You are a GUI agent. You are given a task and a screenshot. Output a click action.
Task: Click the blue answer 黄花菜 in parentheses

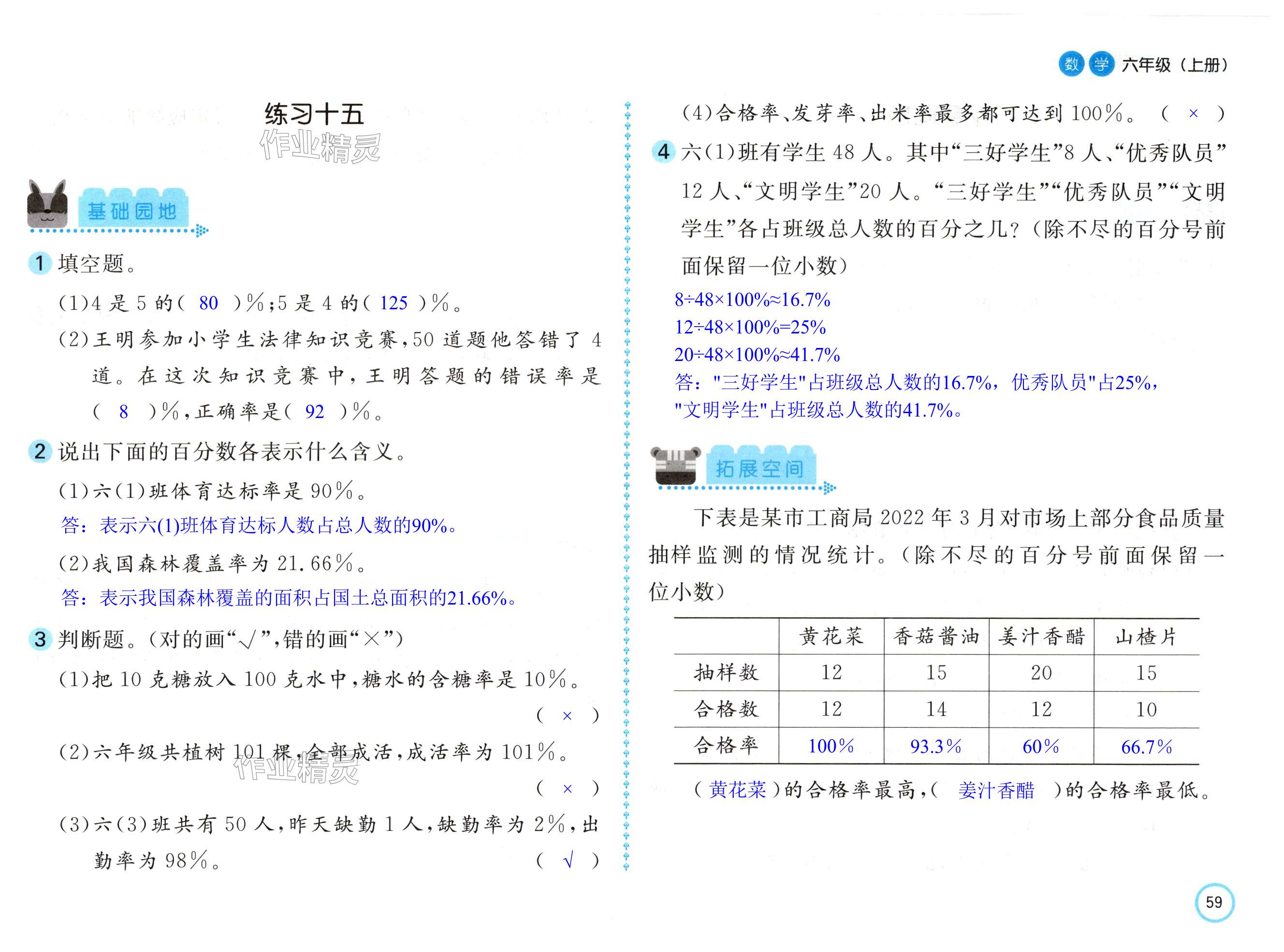click(737, 790)
